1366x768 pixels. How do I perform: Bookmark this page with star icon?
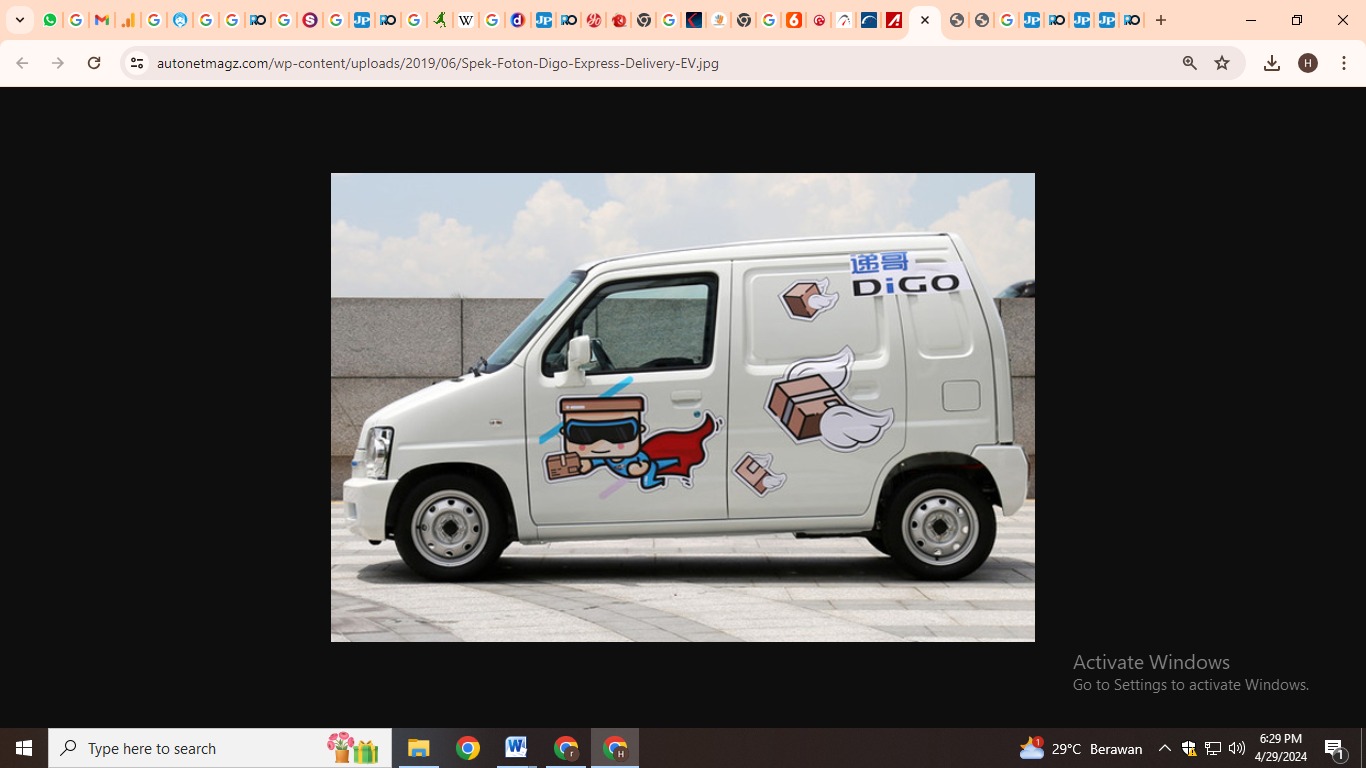[1222, 63]
